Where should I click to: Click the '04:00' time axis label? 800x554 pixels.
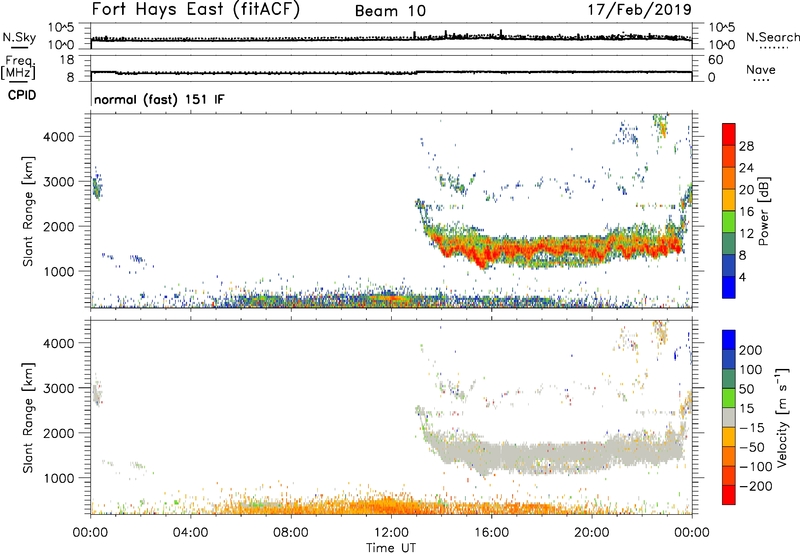(x=191, y=533)
